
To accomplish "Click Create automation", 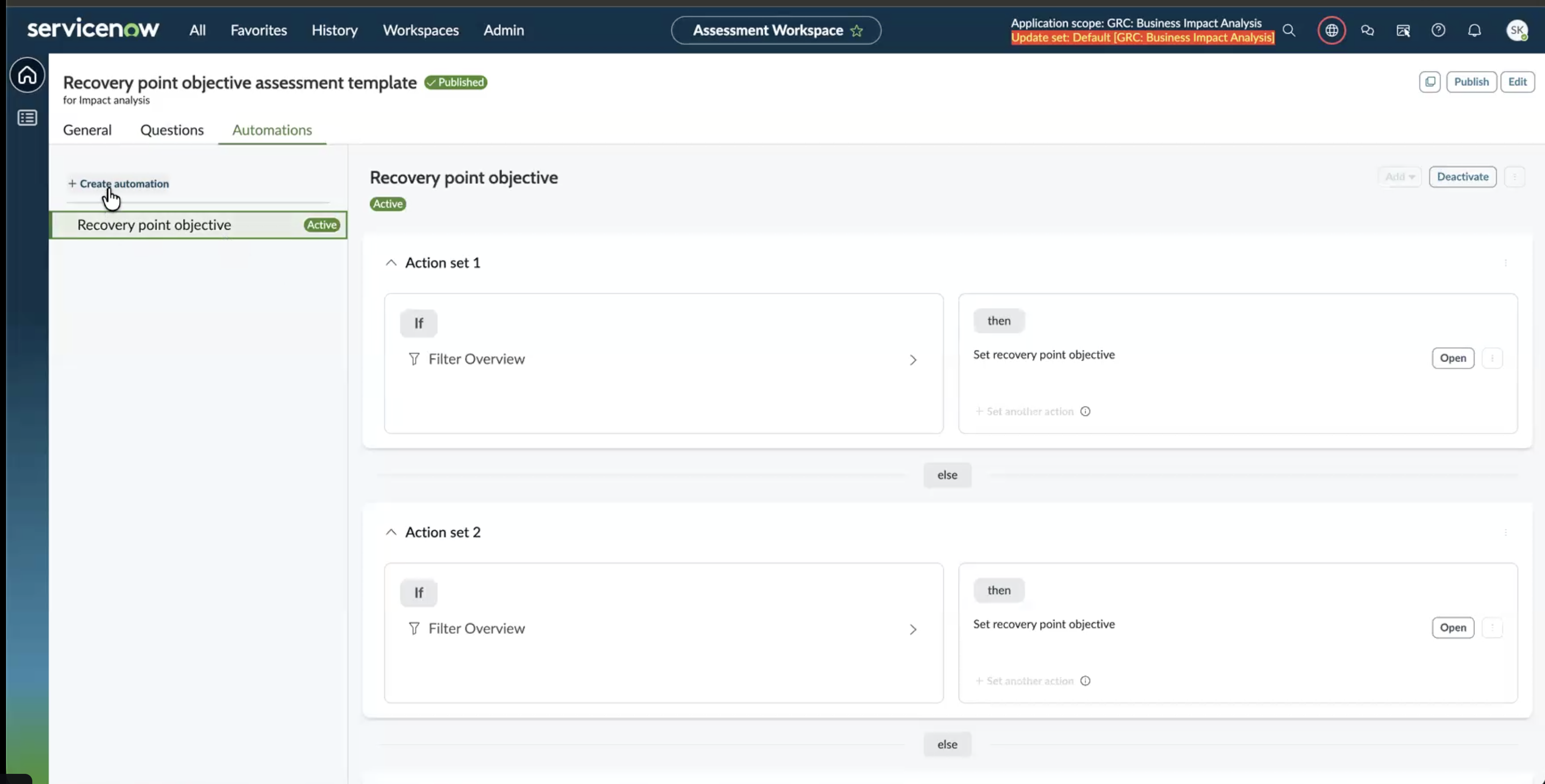I will (x=118, y=184).
